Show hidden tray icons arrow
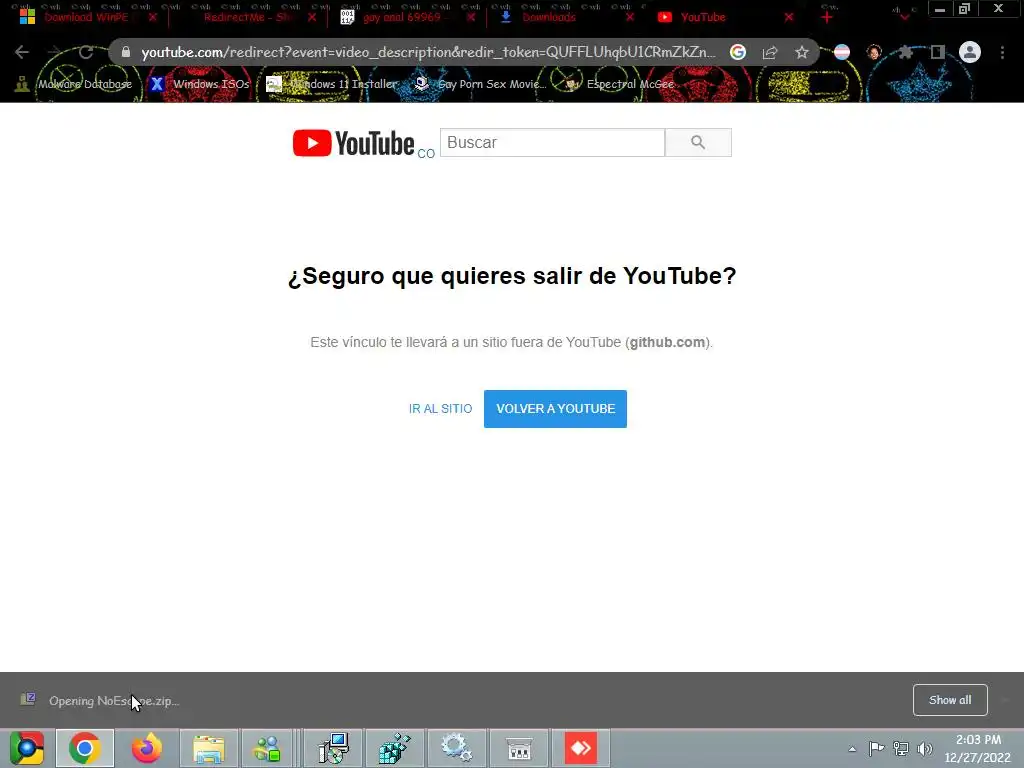 (852, 749)
